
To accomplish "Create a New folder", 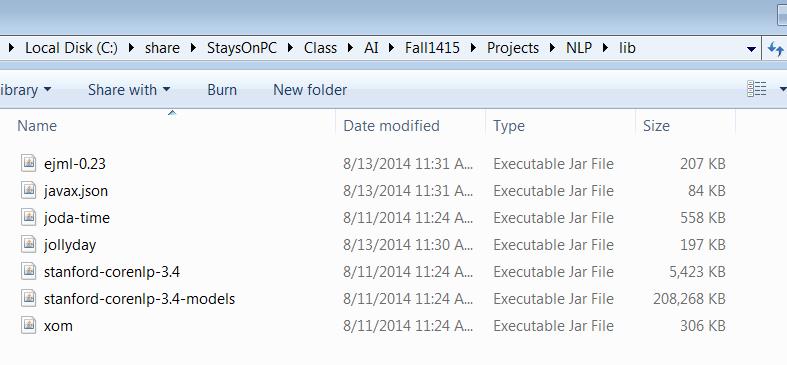I will click(x=310, y=90).
